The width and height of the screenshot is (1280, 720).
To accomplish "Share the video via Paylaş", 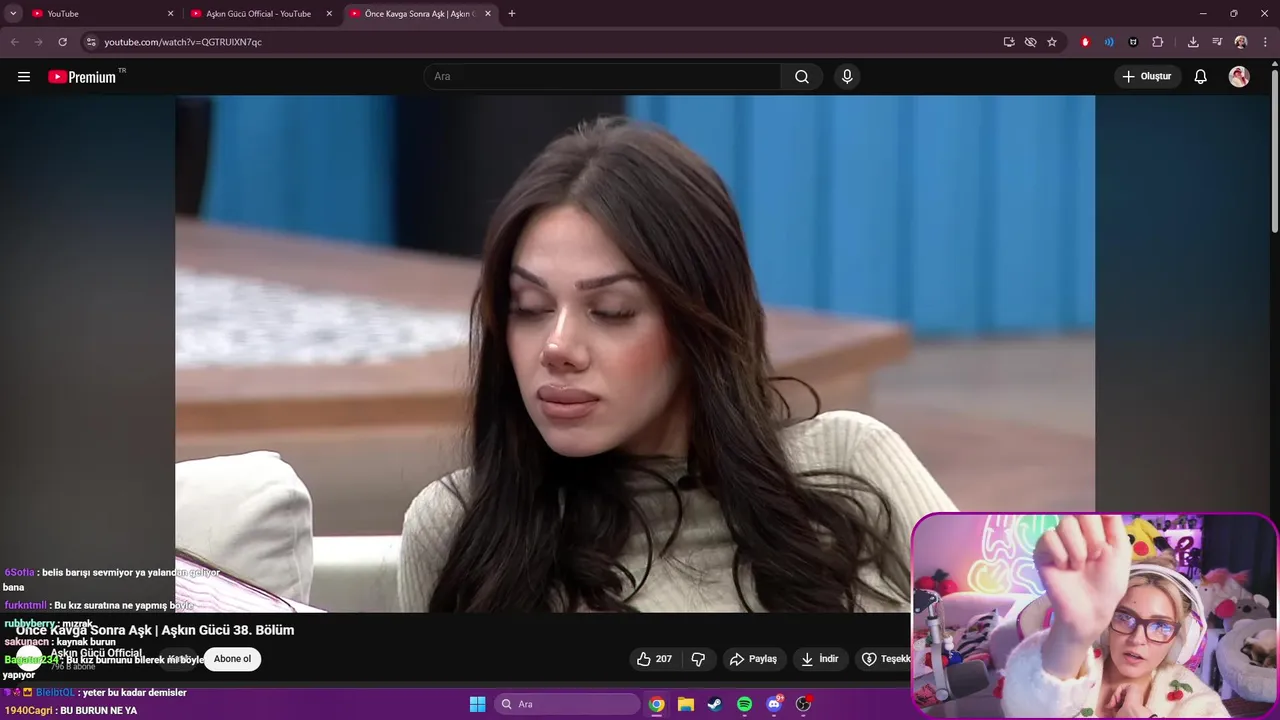I will pyautogui.click(x=754, y=659).
